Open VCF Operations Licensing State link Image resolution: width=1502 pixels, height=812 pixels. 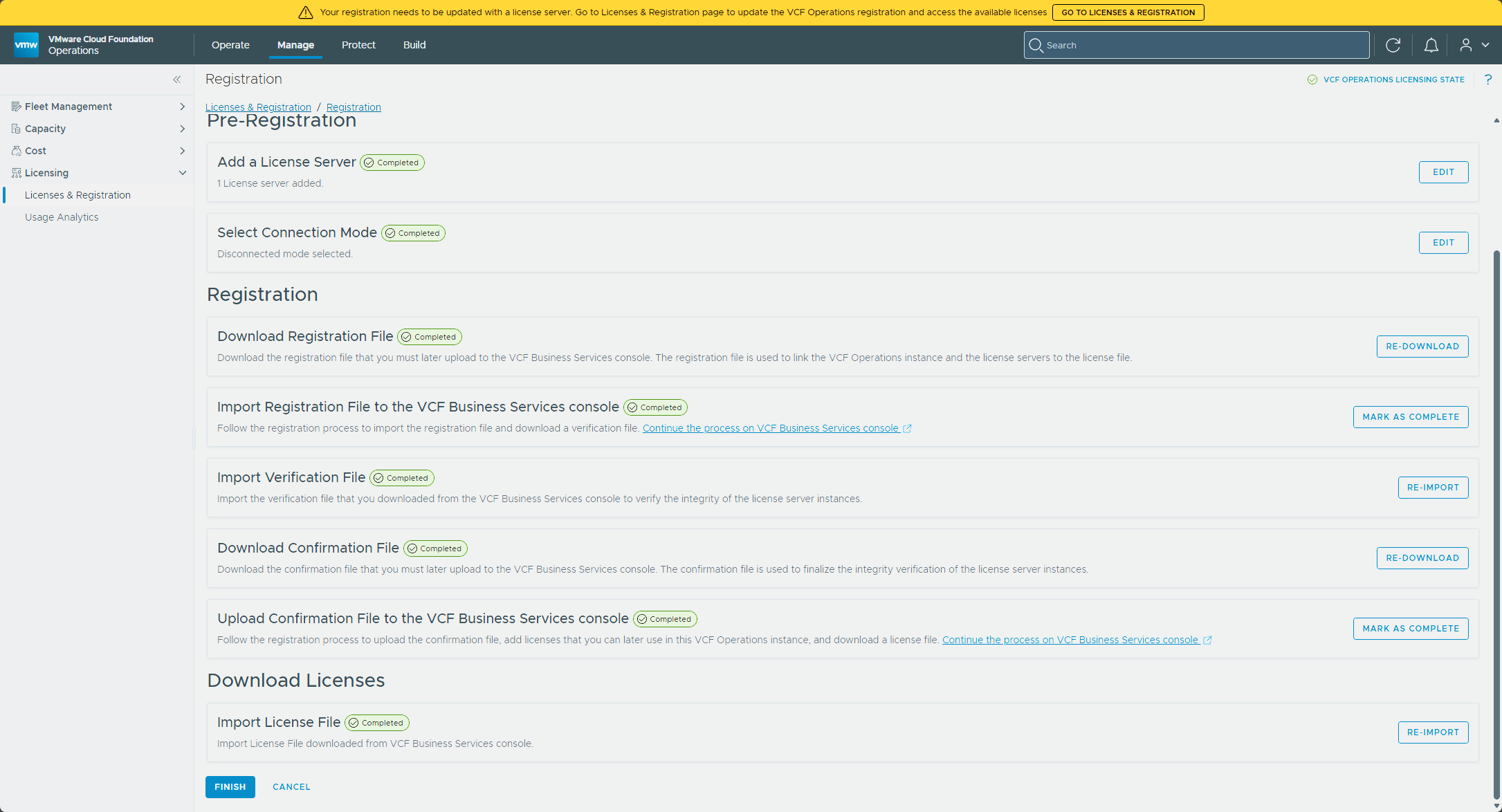click(1393, 80)
